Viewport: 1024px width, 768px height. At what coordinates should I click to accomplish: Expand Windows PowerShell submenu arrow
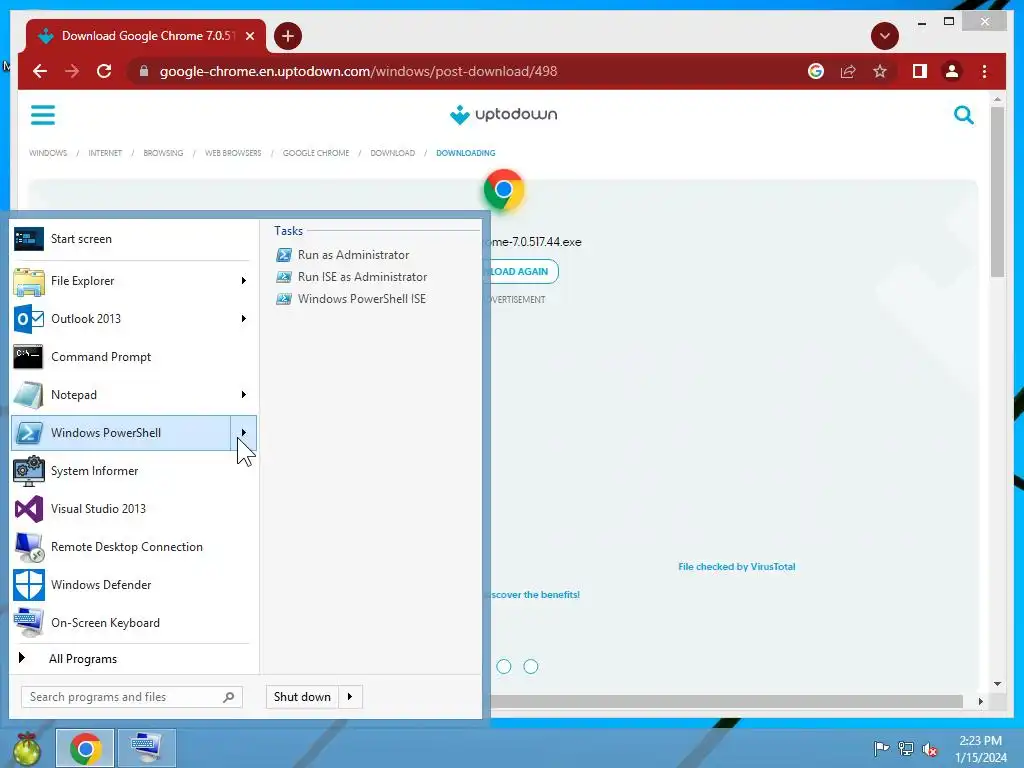tap(244, 432)
